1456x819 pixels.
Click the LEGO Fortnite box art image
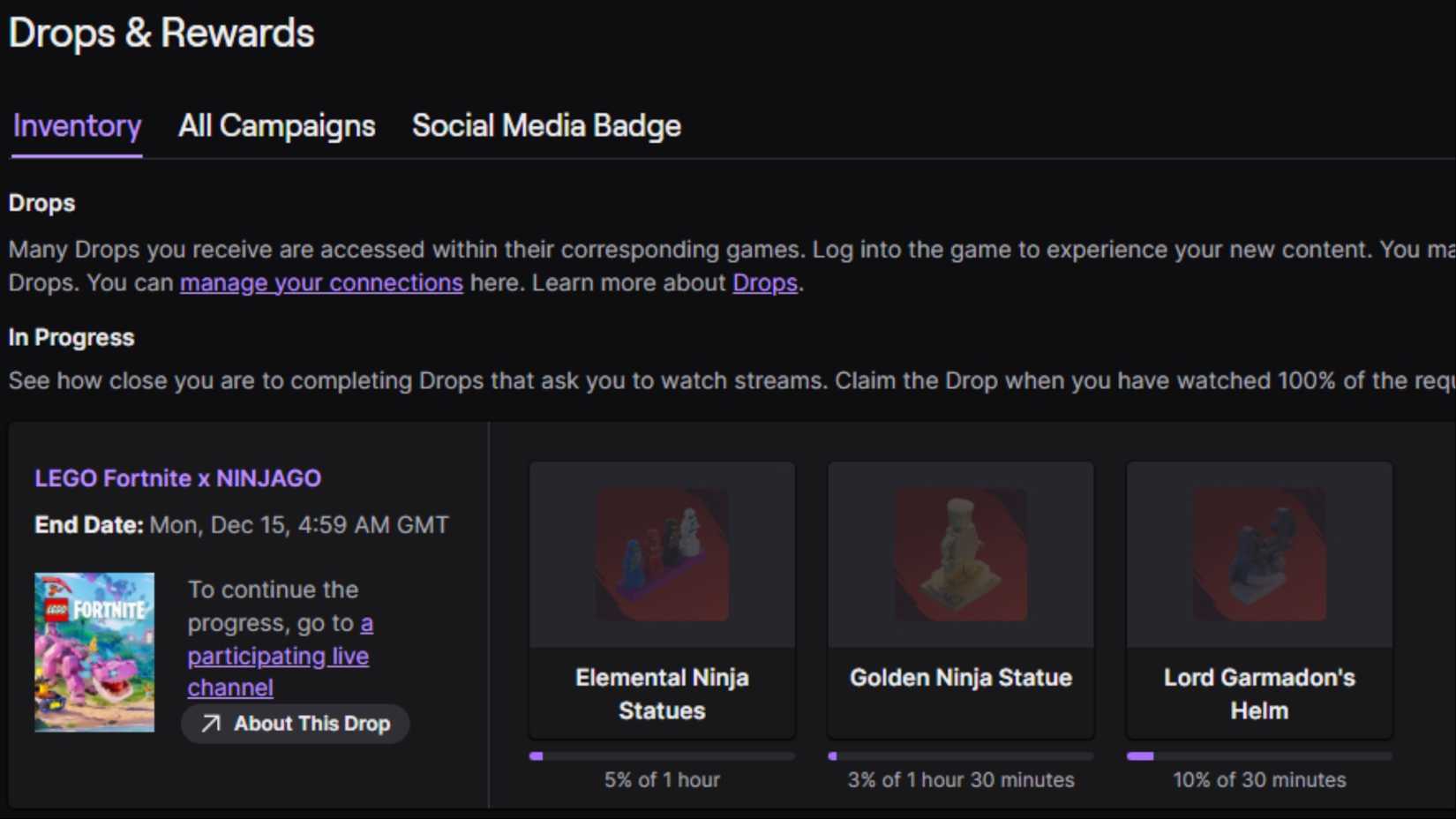click(x=94, y=653)
